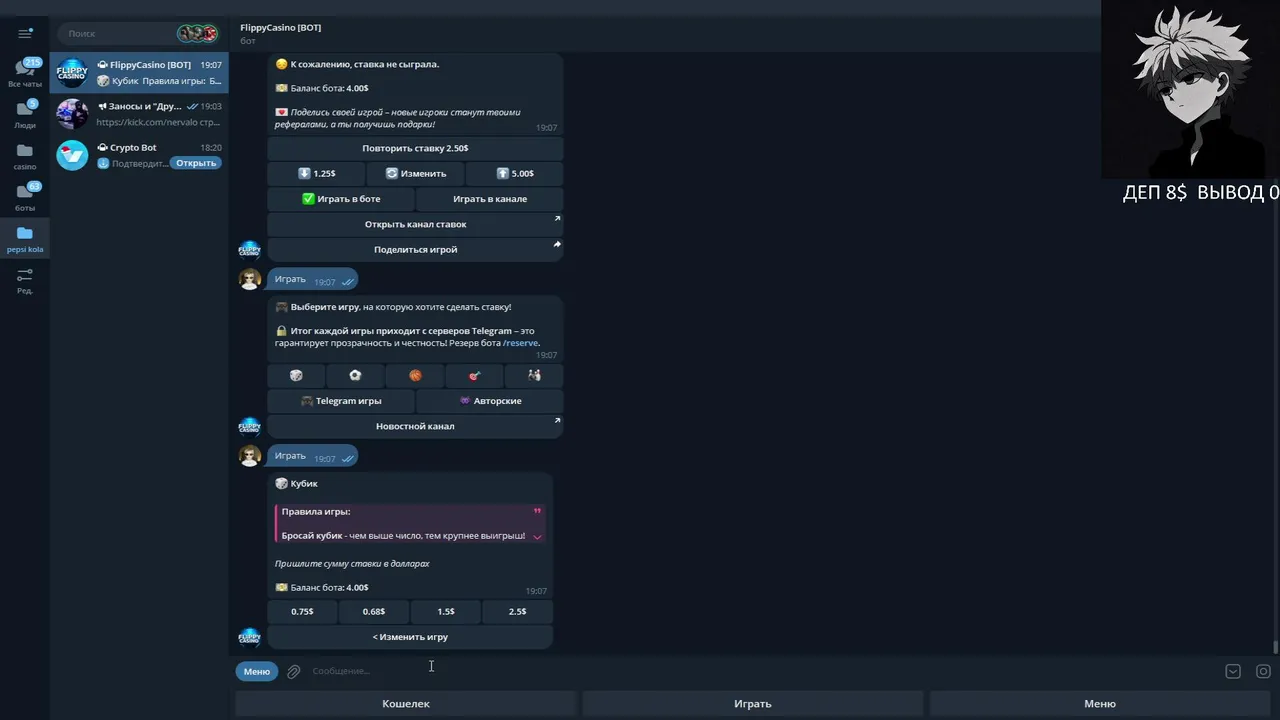Click the chat scrollbar thumb
Image resolution: width=1280 pixels, height=720 pixels.
pyautogui.click(x=1275, y=648)
